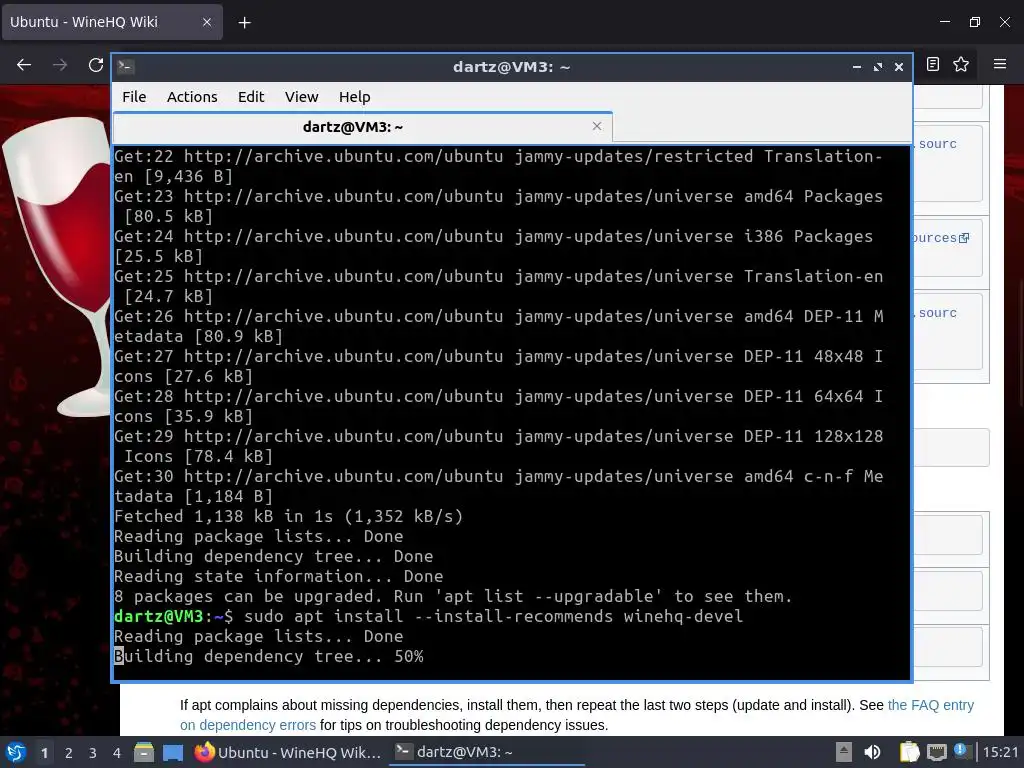Open the Actions menu in terminal
The height and width of the screenshot is (768, 1024).
192,97
